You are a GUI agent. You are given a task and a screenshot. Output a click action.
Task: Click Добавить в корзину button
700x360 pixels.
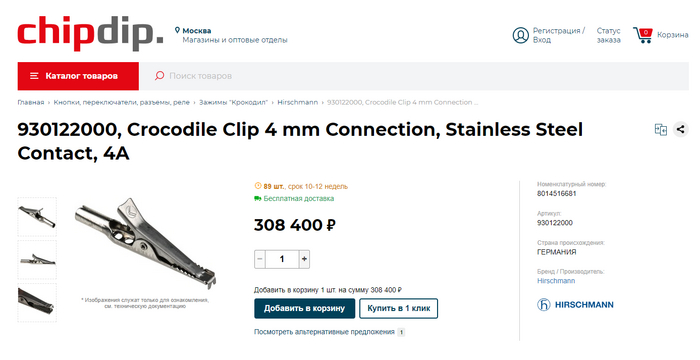pyautogui.click(x=304, y=308)
